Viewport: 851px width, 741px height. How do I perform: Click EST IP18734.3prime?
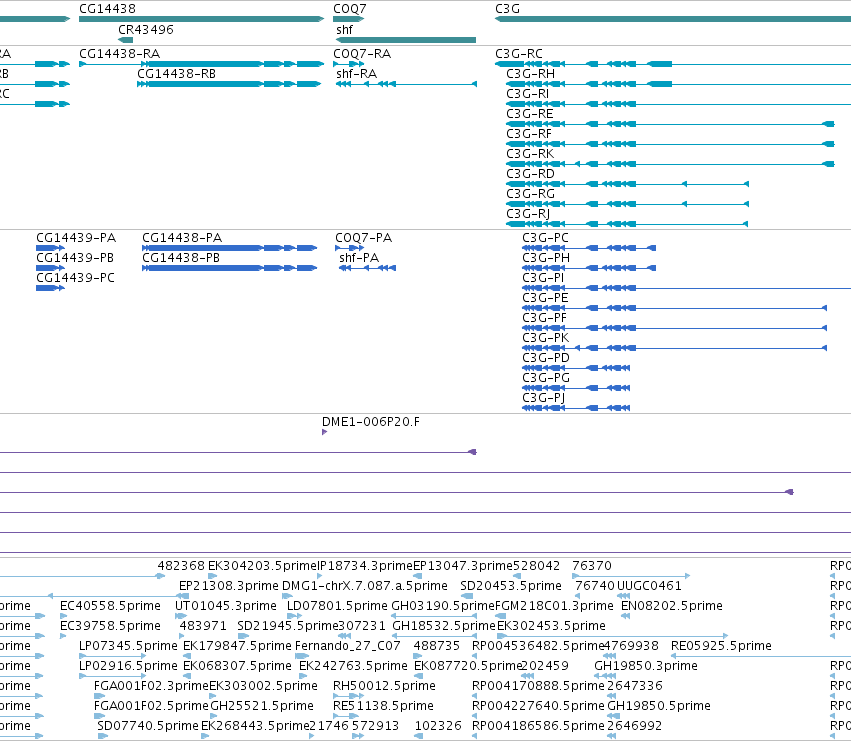coord(365,566)
